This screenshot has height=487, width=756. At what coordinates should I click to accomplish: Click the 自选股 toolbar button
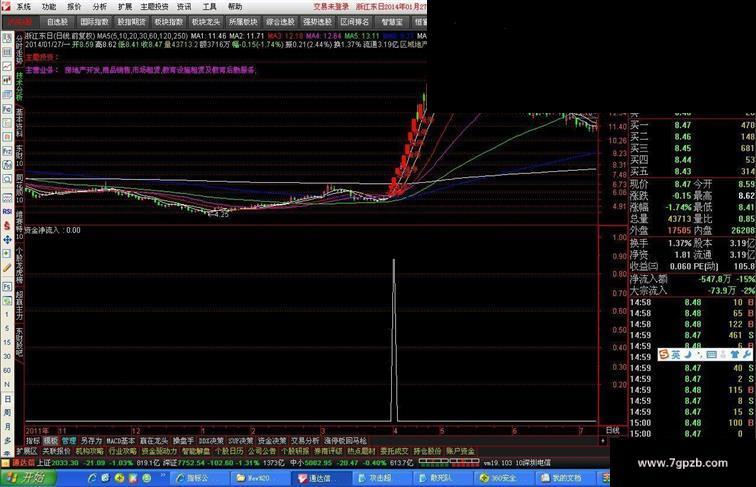click(x=57, y=22)
